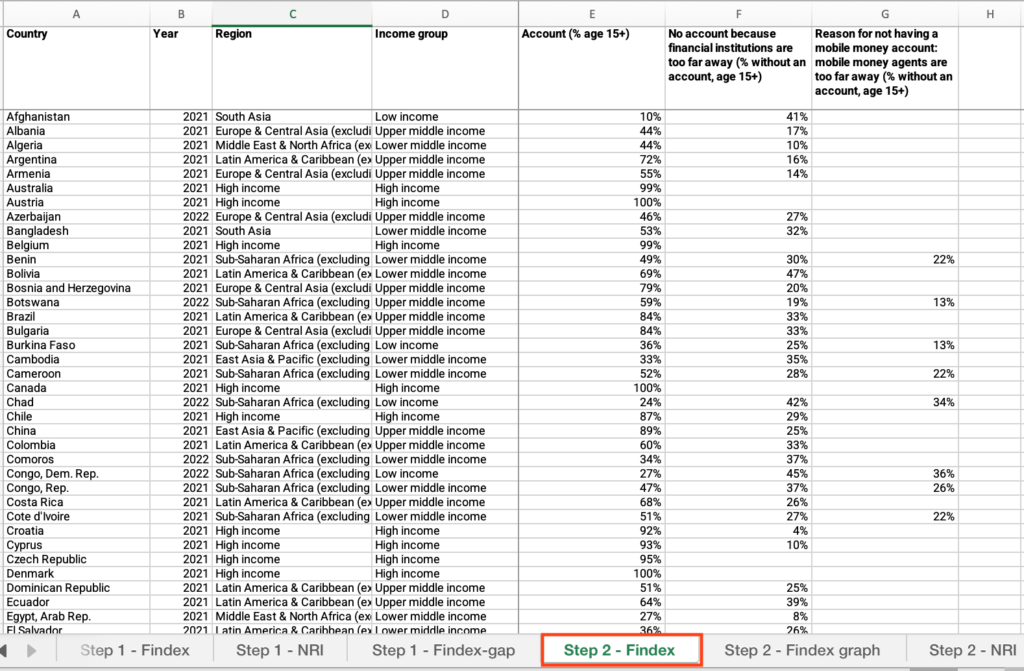Viewport: 1024px width, 671px height.
Task: Click the "No account because financial institutions" header cell
Action: [x=739, y=68]
